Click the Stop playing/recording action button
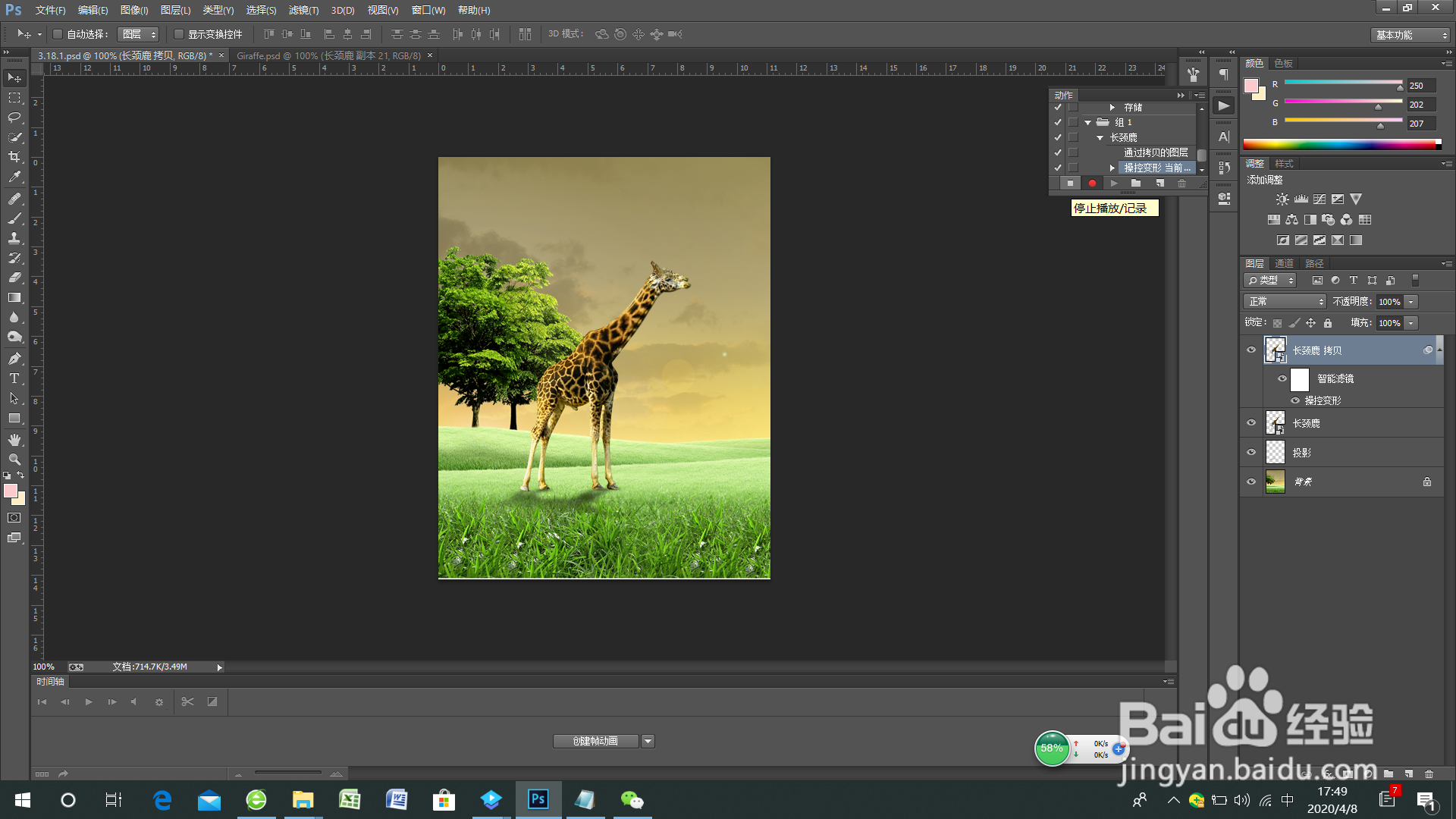This screenshot has height=819, width=1456. coord(1070,184)
